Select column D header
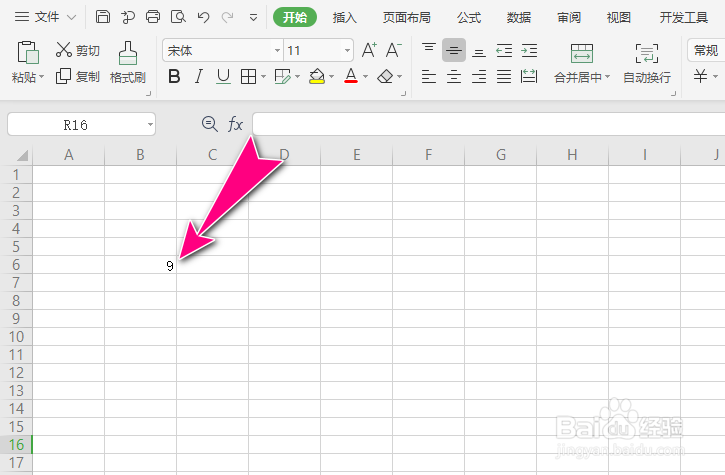725x475 pixels. 284,155
